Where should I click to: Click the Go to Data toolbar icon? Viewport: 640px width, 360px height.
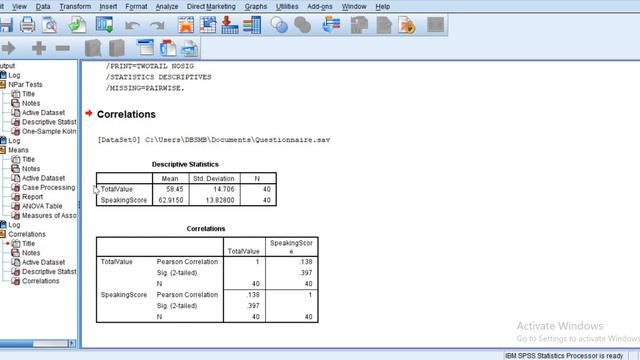tap(186, 25)
